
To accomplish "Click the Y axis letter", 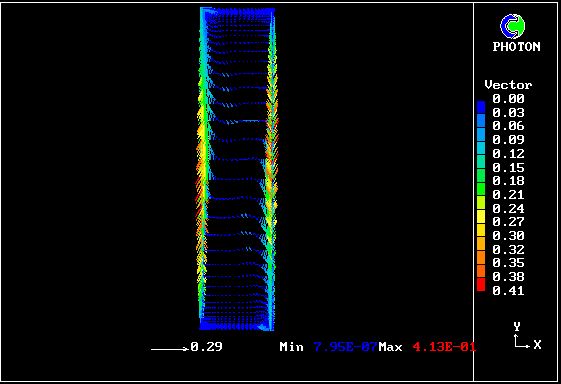I will point(517,326).
